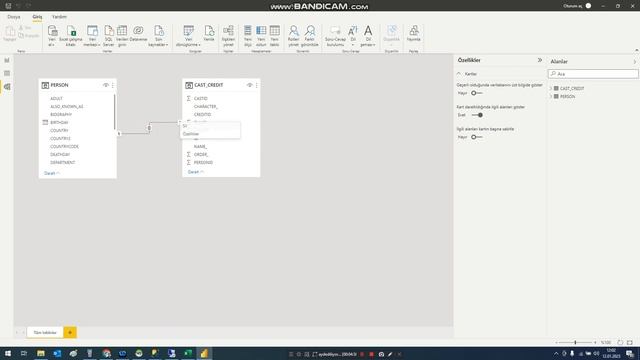640x360 pixels.
Task: Add a new layout tab with plus
Action: [70, 333]
